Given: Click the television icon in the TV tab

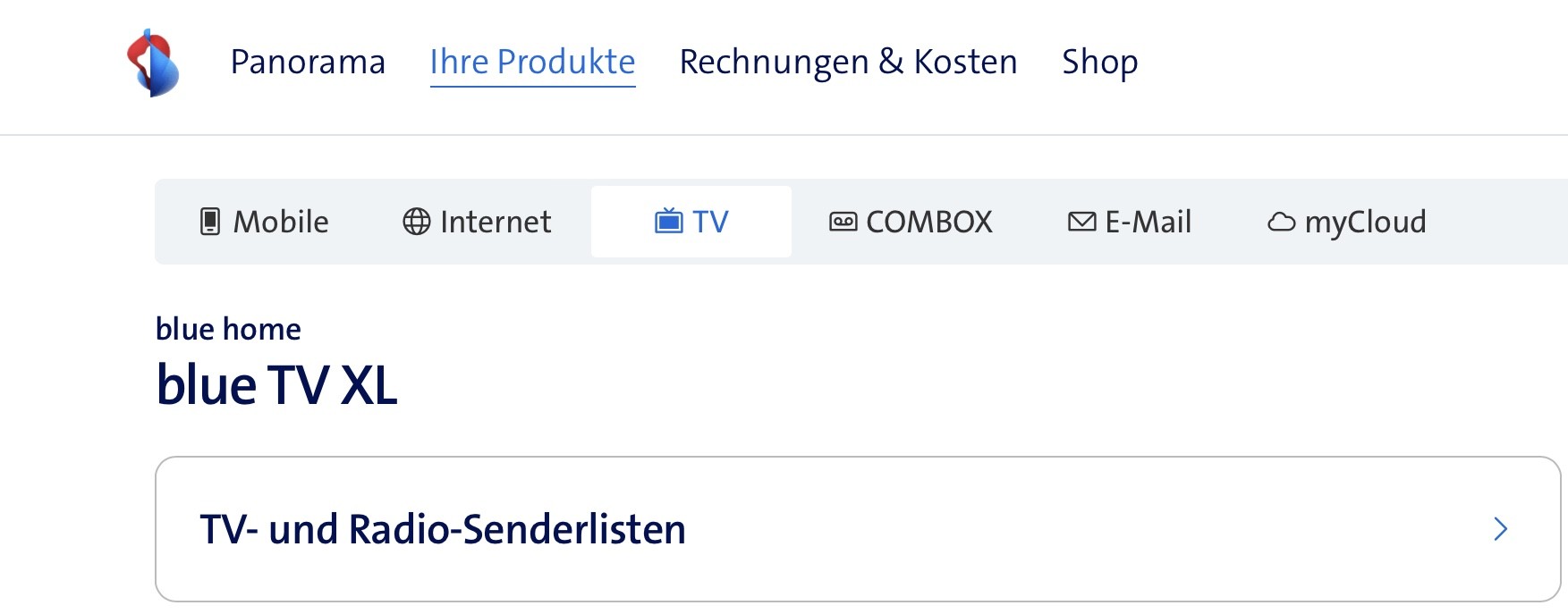Looking at the screenshot, I should click(668, 221).
